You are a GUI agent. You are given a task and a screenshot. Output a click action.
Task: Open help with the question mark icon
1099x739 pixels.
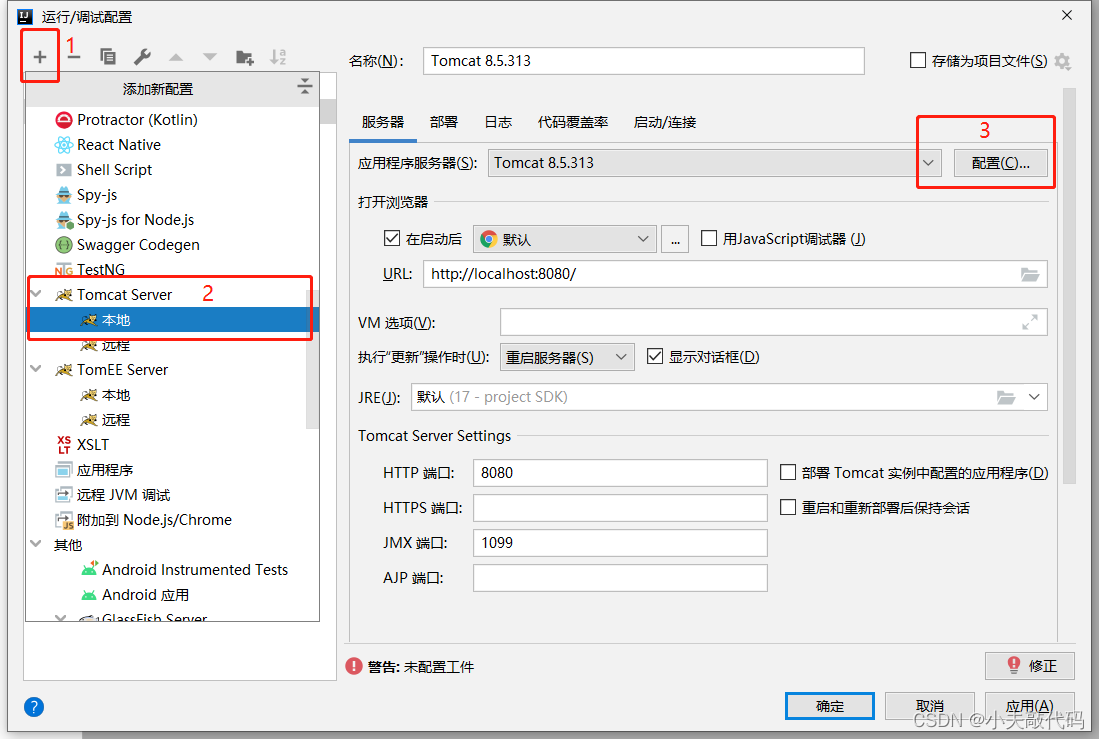click(34, 707)
